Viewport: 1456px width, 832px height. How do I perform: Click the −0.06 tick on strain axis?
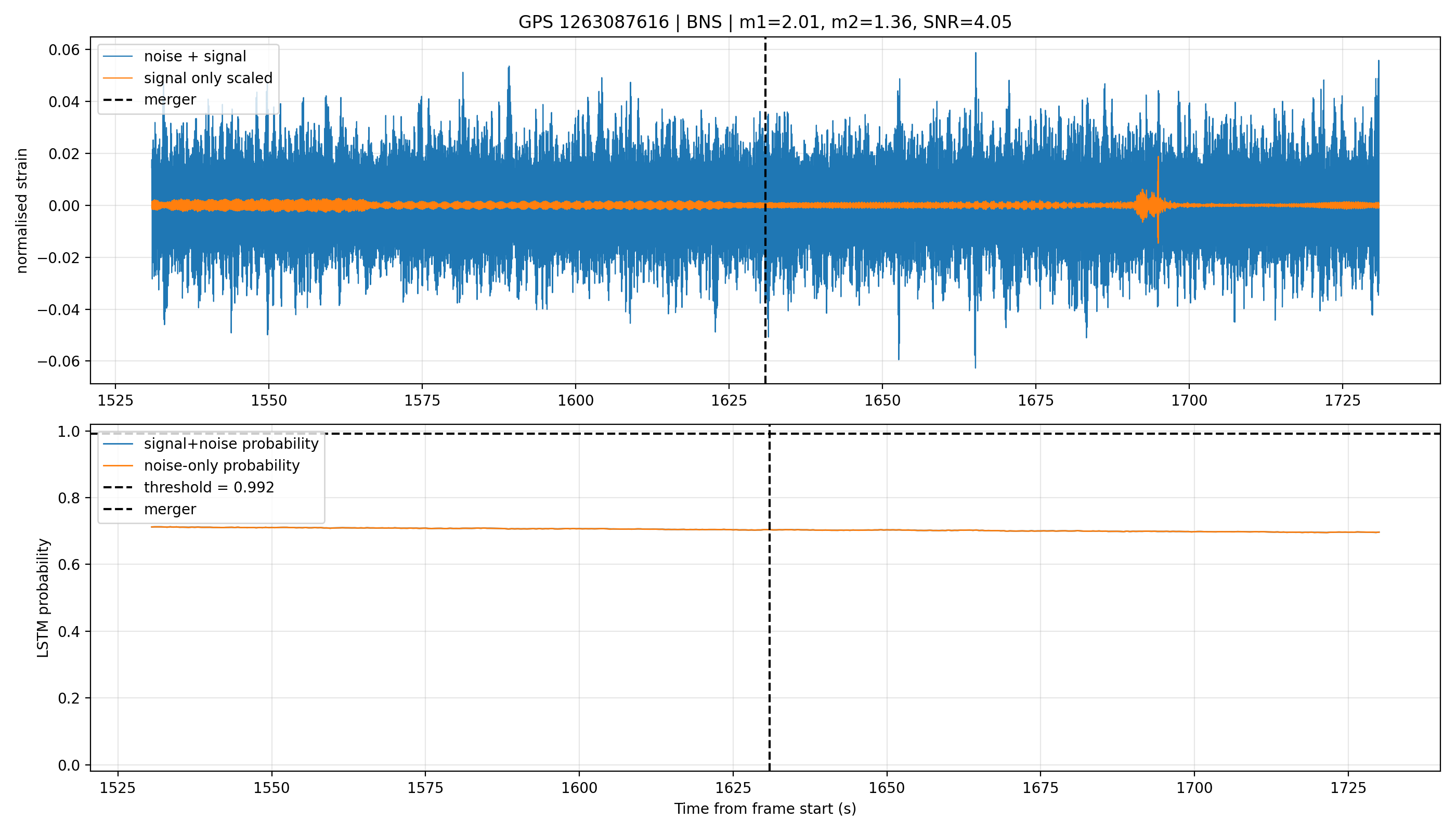59,362
